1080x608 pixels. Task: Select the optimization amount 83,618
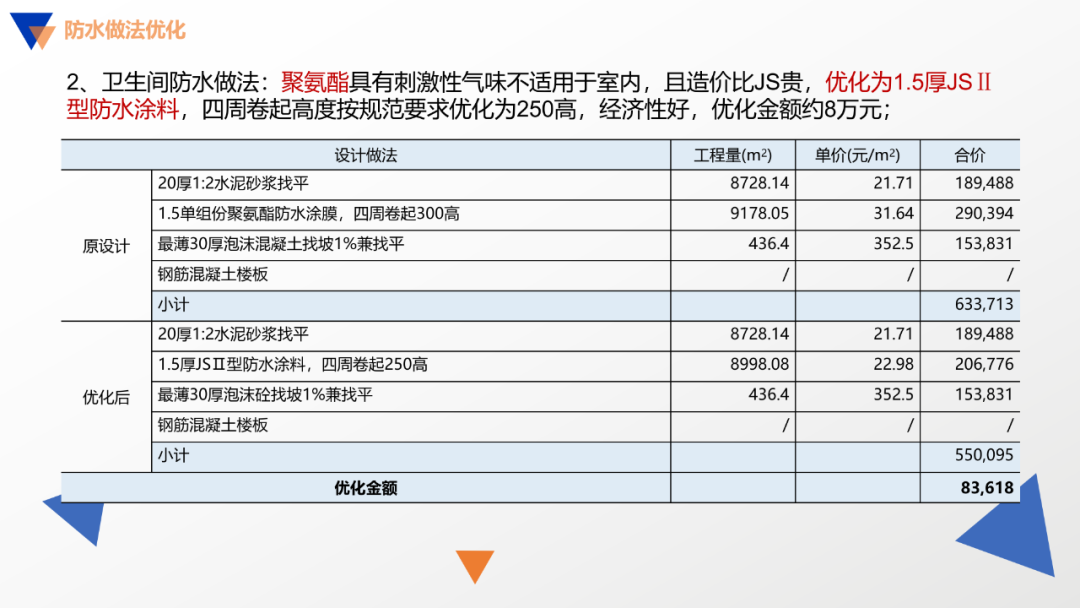(x=987, y=488)
